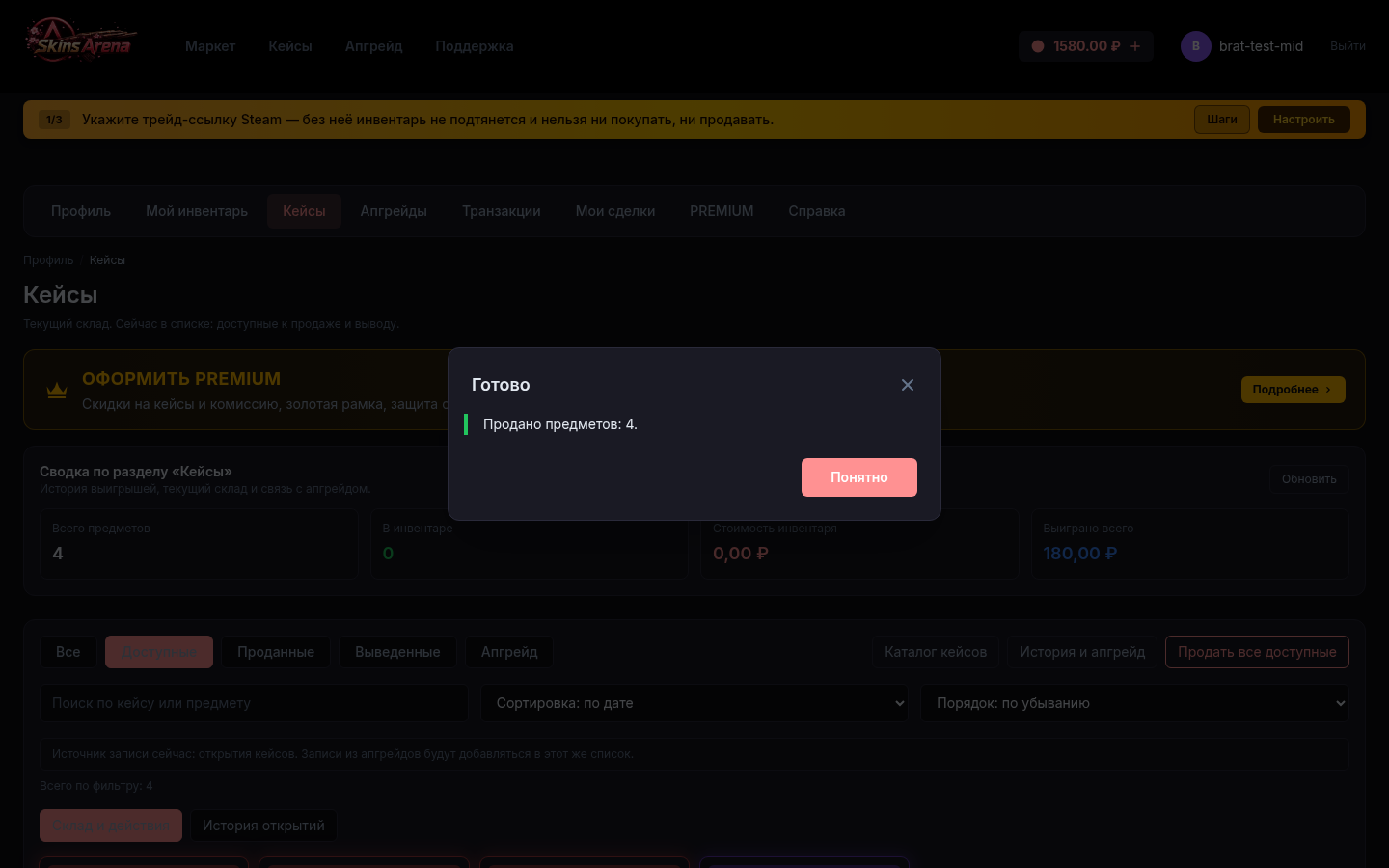Viewport: 1389px width, 868px height.
Task: Switch to История открытий view
Action: tap(263, 826)
